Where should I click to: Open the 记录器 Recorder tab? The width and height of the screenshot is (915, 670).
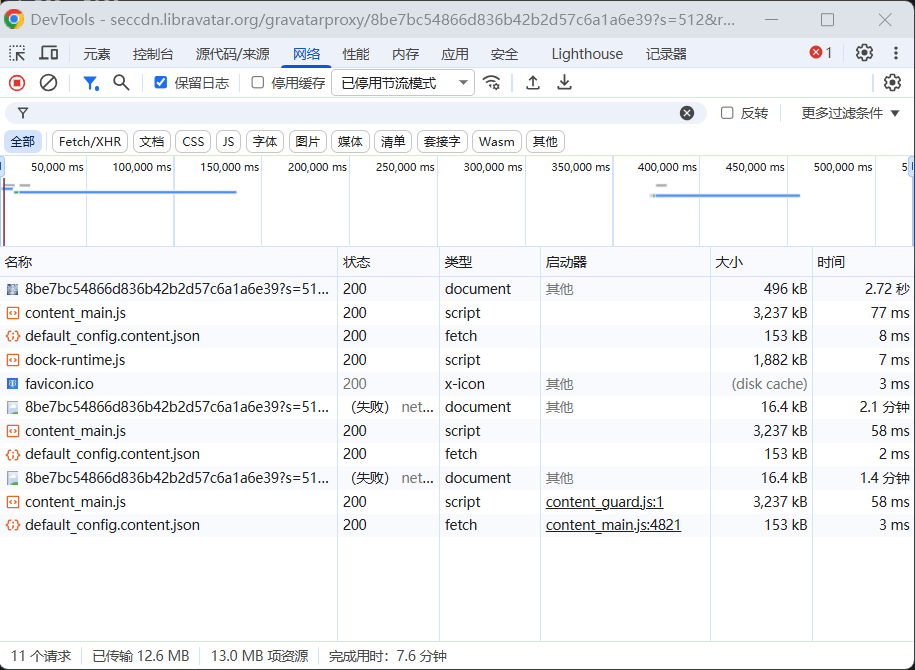[x=666, y=54]
